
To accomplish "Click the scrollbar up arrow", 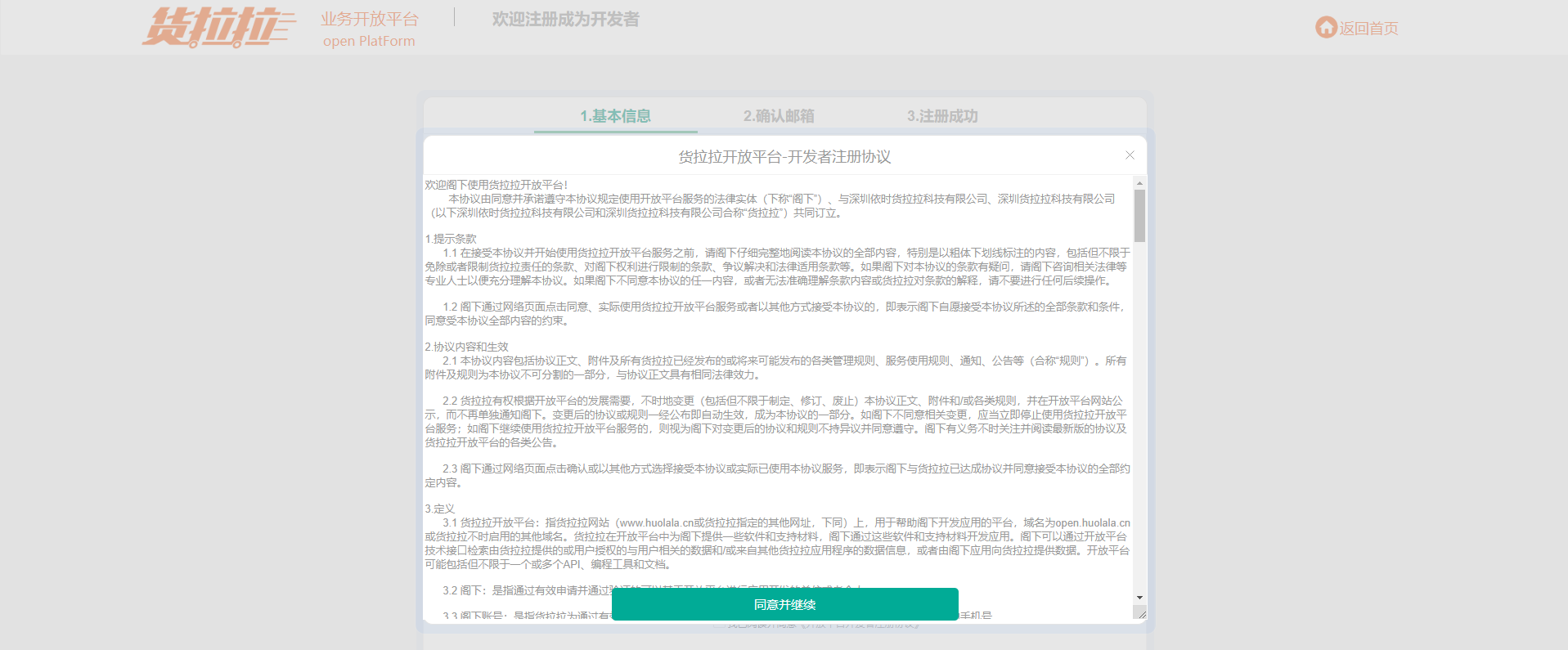I will [1139, 182].
